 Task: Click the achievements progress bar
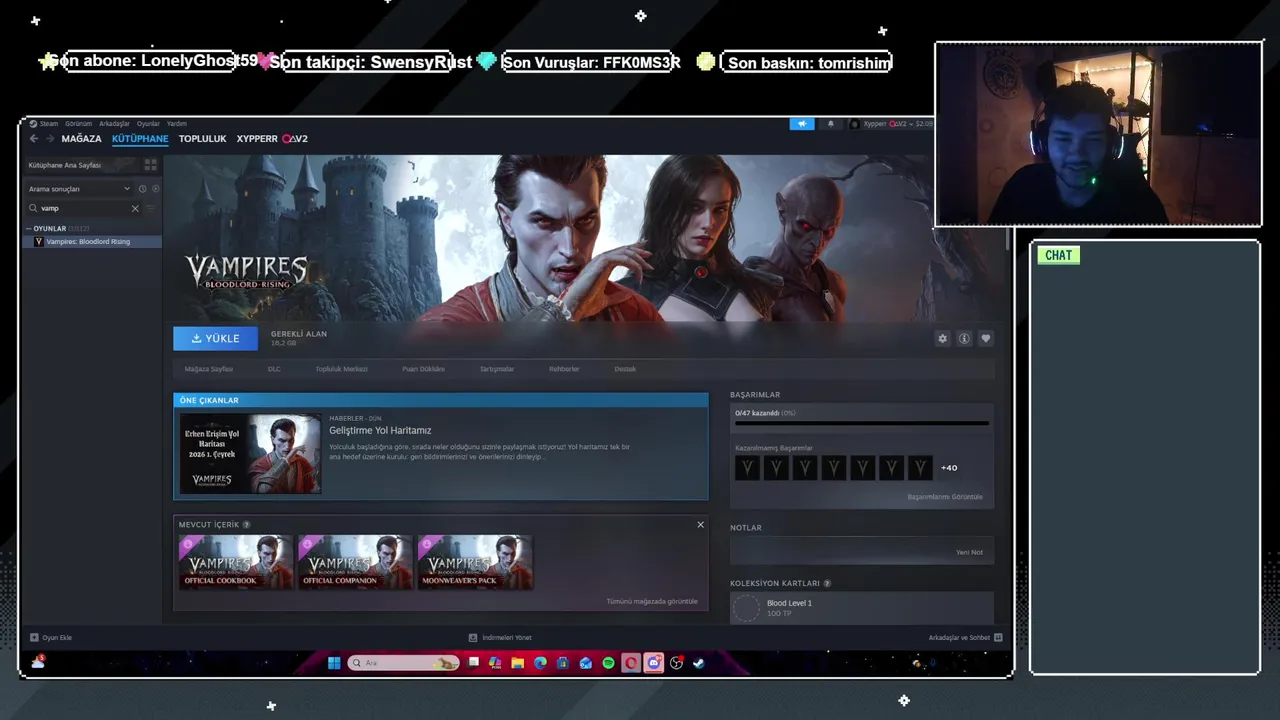coord(861,424)
